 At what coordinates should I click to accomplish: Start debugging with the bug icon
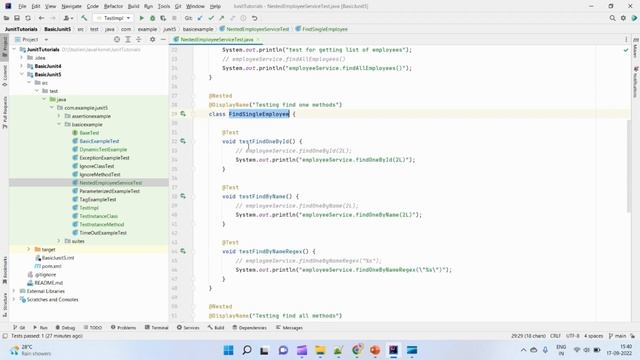pos(152,18)
